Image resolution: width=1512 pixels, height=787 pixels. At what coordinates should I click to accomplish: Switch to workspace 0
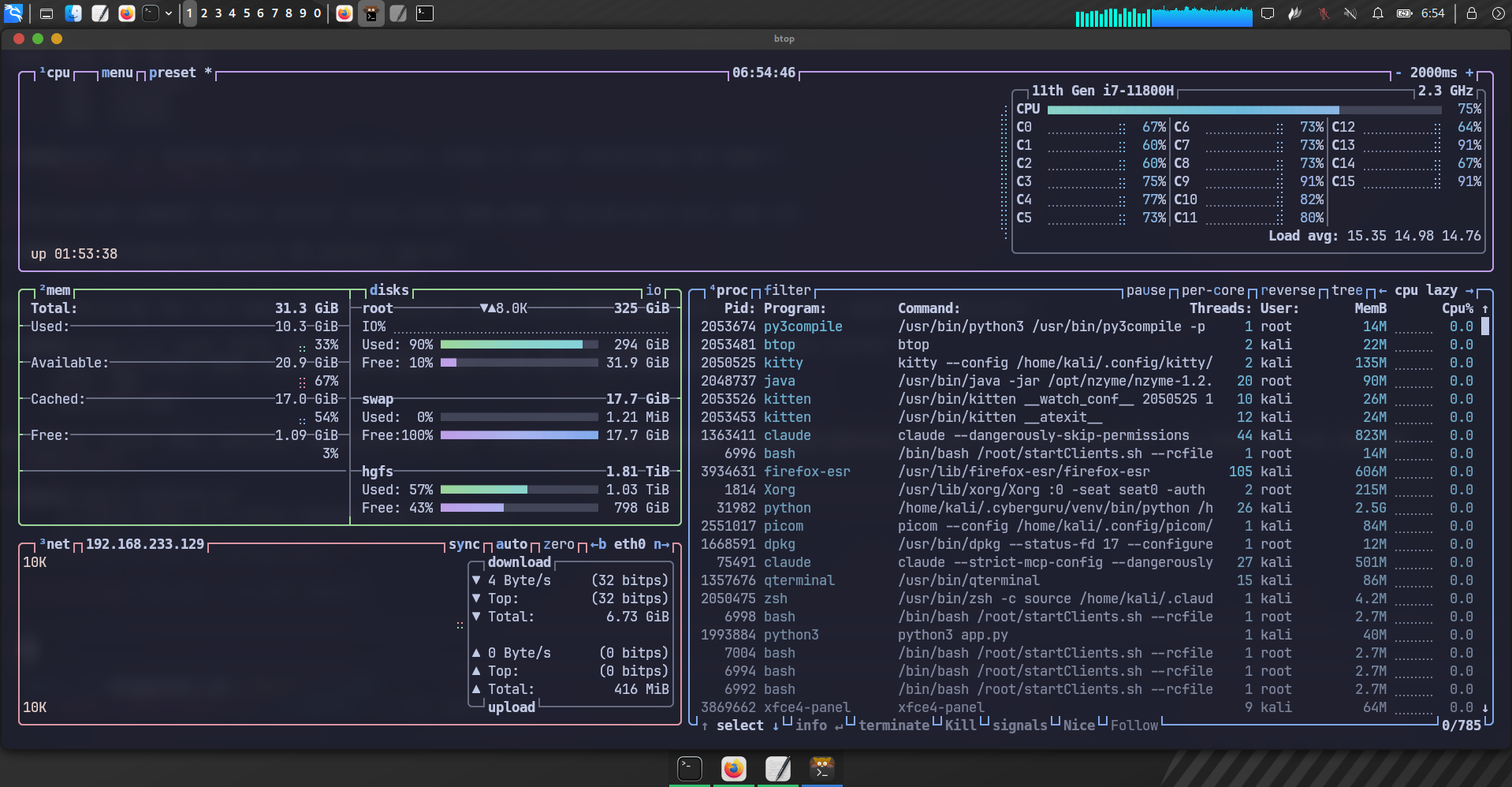pos(317,13)
